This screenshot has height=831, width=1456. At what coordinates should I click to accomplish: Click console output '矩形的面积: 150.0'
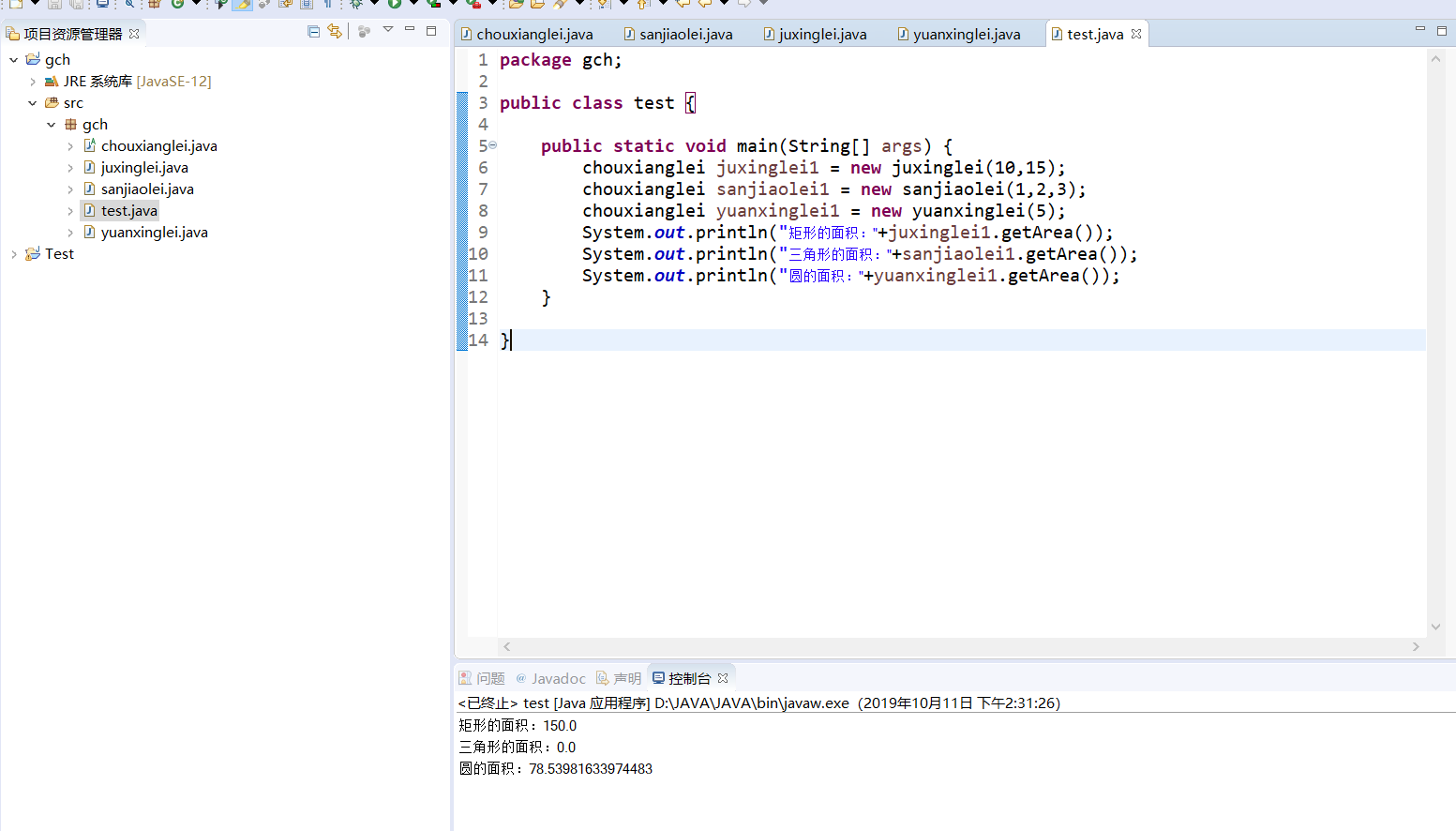click(518, 726)
